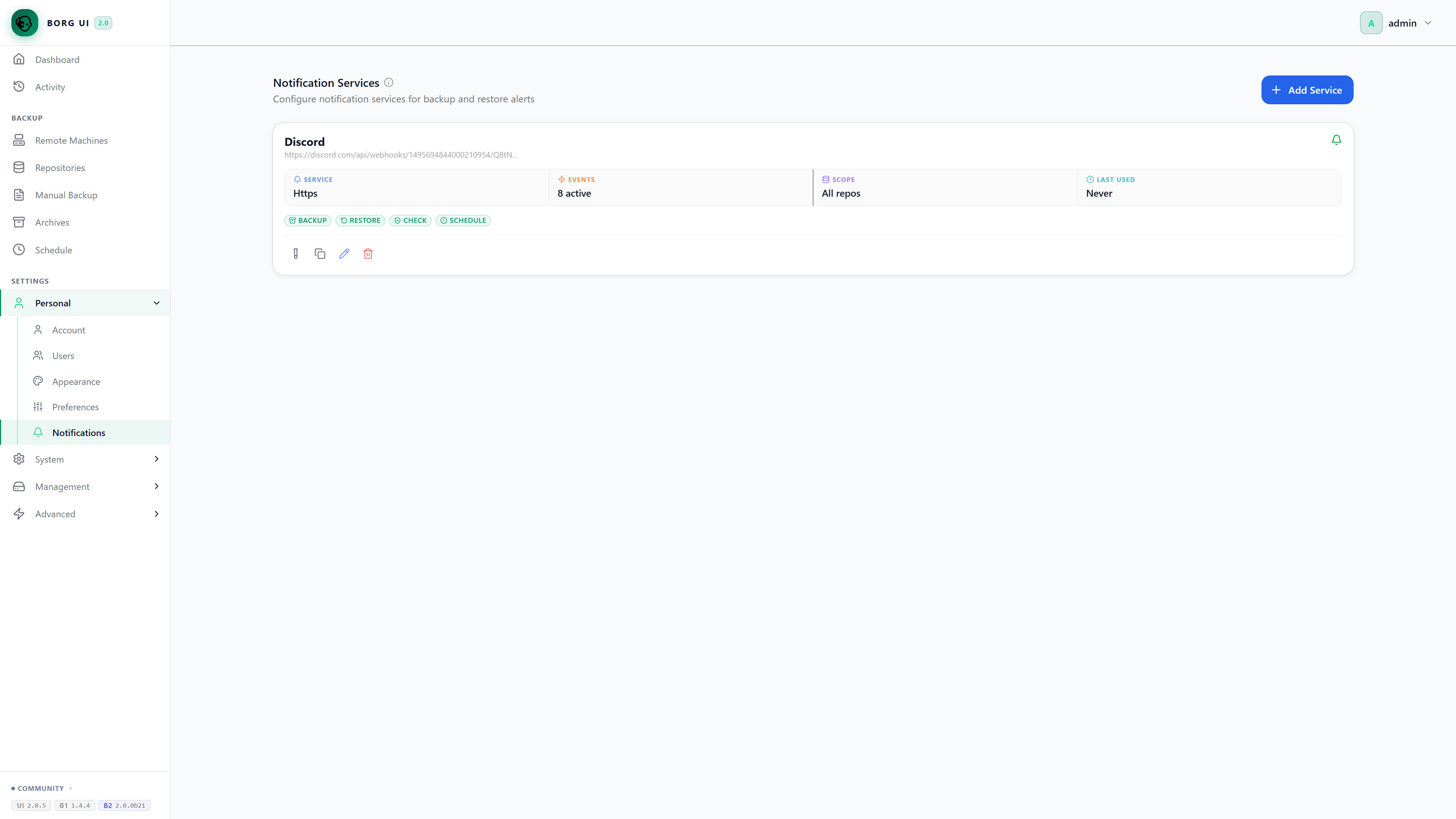
Task: Click the Borg UI logo icon
Action: tap(24, 23)
